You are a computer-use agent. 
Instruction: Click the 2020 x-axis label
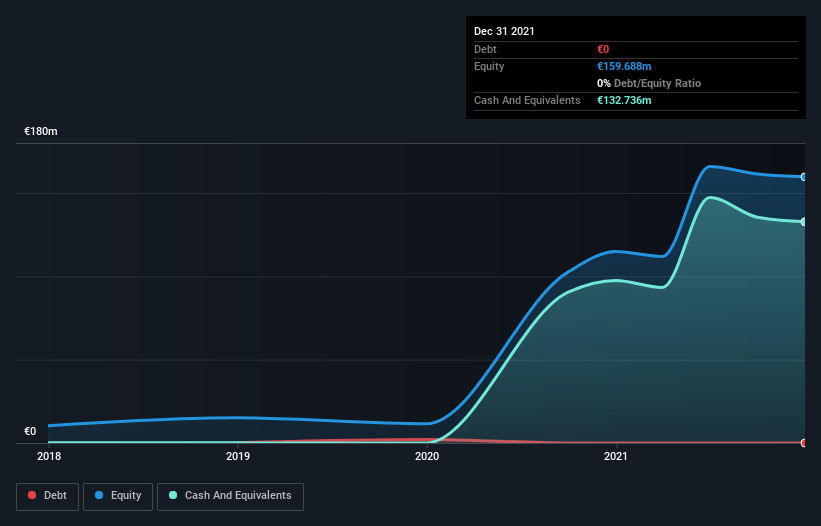point(427,456)
